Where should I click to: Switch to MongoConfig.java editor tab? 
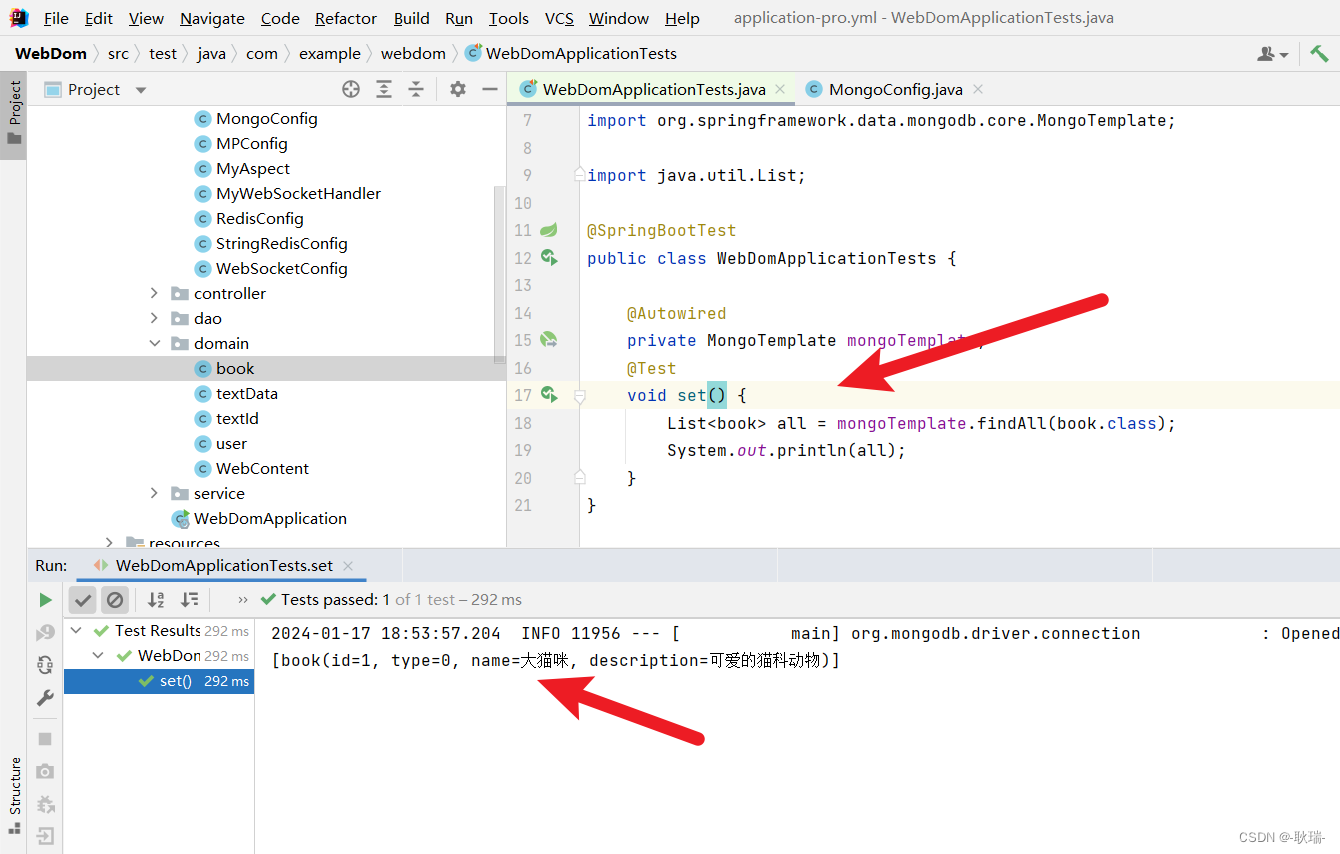pyautogui.click(x=895, y=89)
